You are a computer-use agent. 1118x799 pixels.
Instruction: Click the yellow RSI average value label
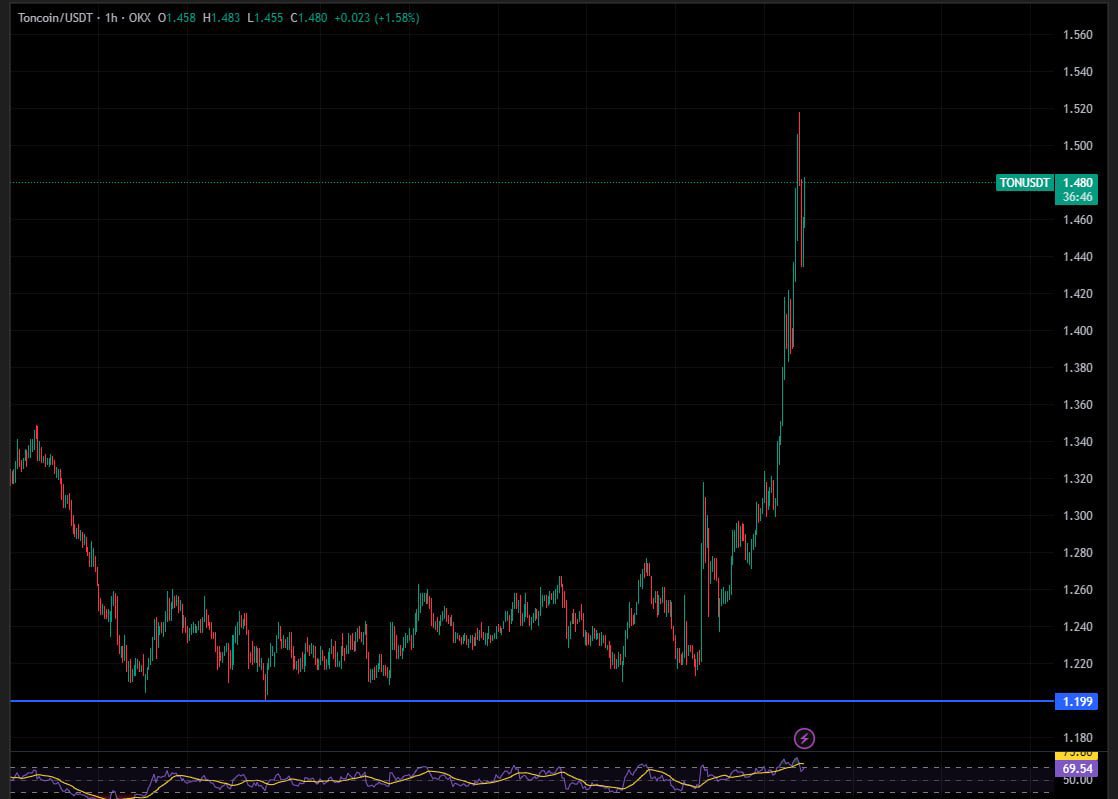pyautogui.click(x=1078, y=755)
